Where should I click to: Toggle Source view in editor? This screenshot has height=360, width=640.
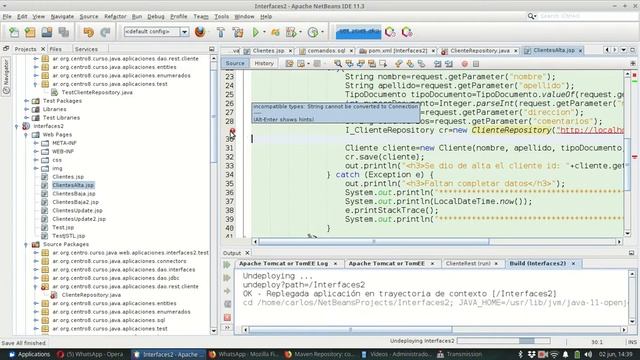235,63
